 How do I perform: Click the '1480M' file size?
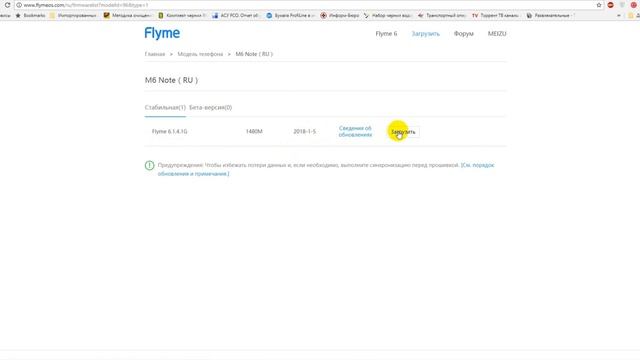point(254,131)
